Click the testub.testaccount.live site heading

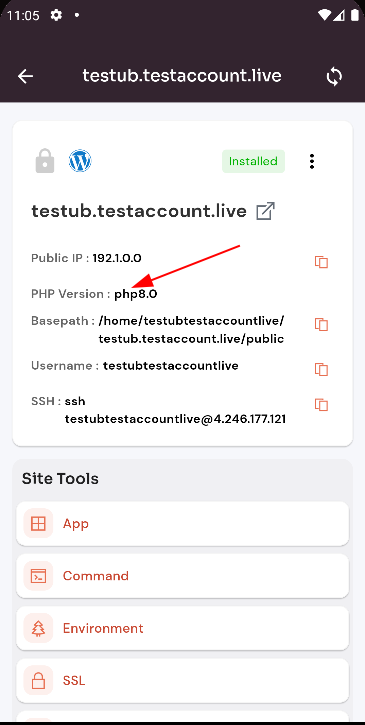[139, 211]
